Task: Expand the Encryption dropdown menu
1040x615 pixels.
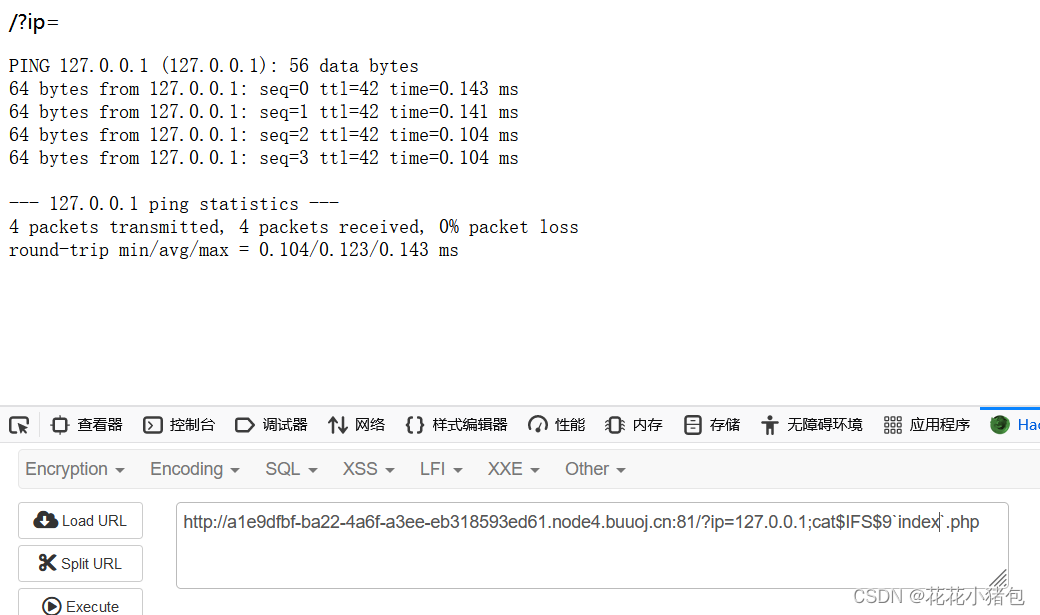Action: 75,469
